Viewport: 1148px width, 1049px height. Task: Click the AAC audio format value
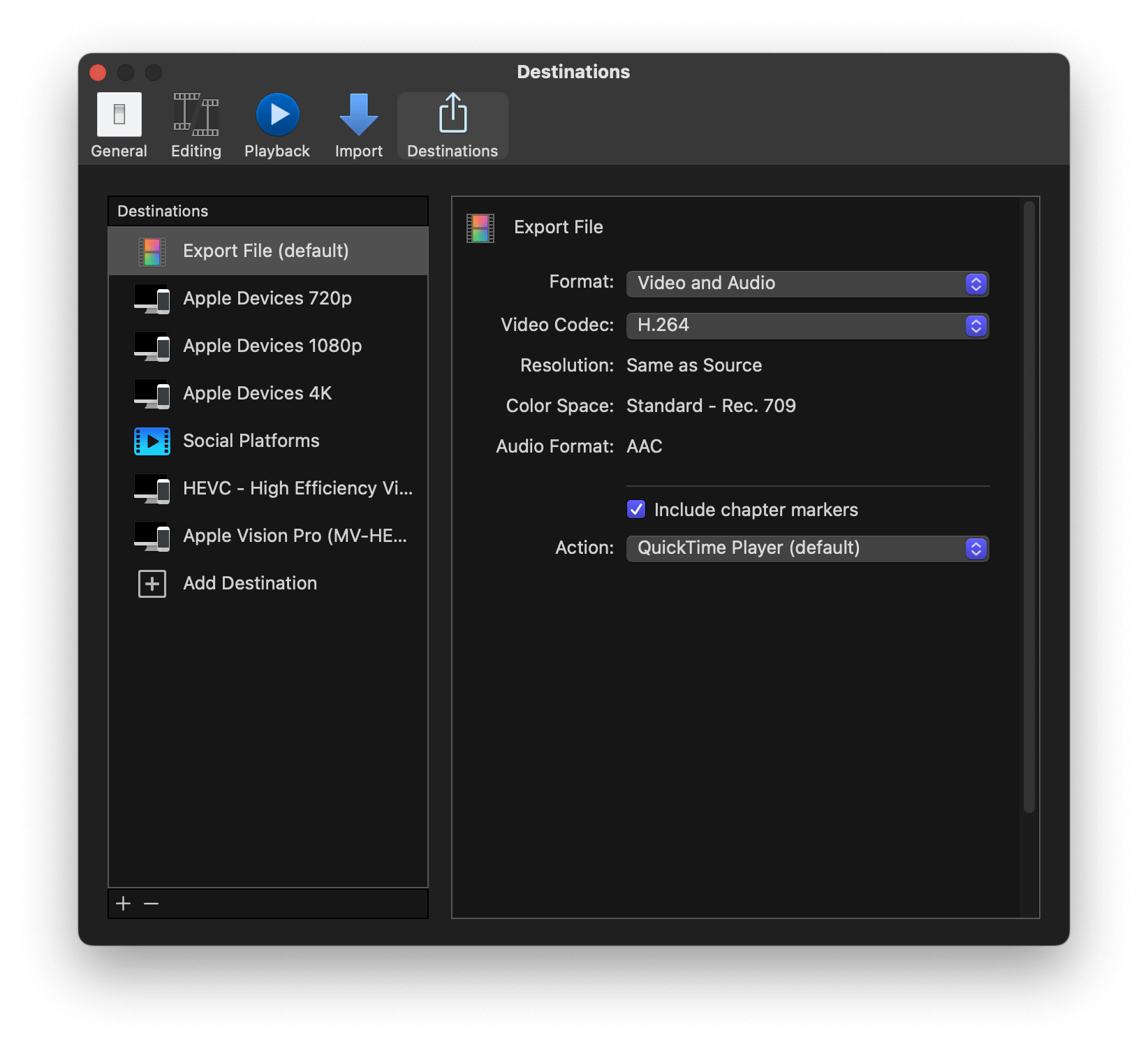click(x=644, y=446)
